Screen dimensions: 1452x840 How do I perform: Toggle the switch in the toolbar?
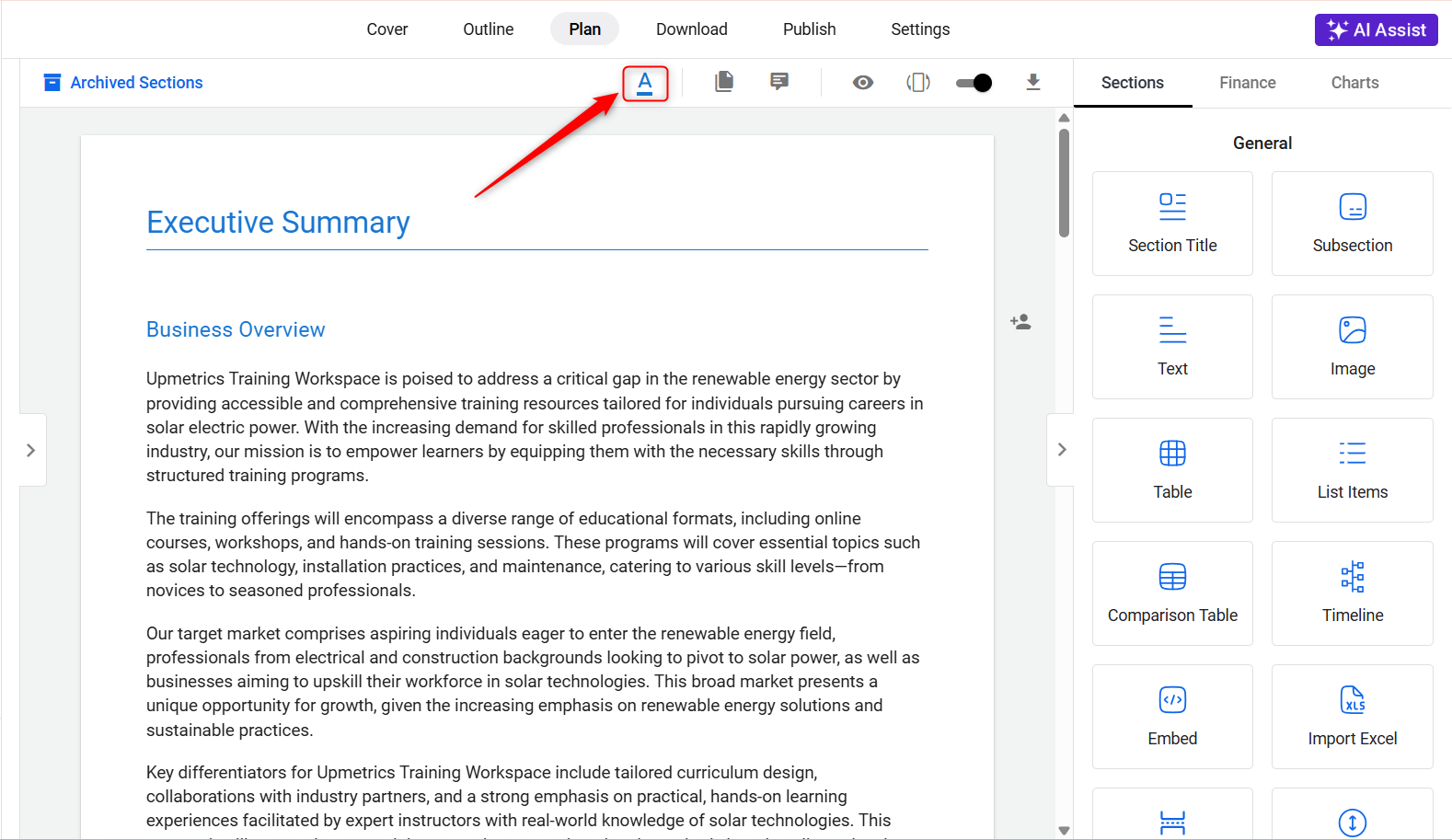[x=974, y=83]
